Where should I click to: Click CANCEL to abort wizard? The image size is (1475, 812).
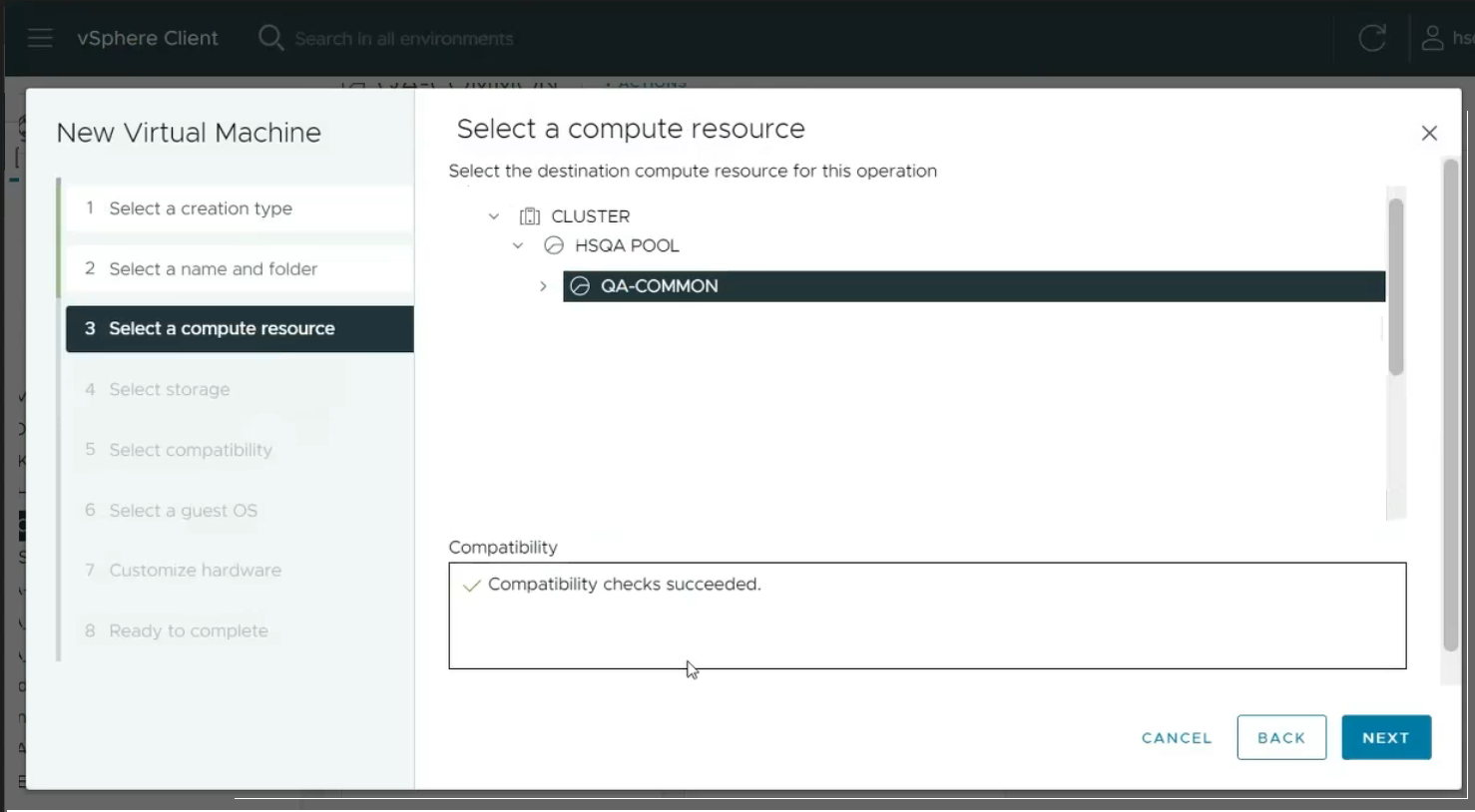tap(1177, 738)
